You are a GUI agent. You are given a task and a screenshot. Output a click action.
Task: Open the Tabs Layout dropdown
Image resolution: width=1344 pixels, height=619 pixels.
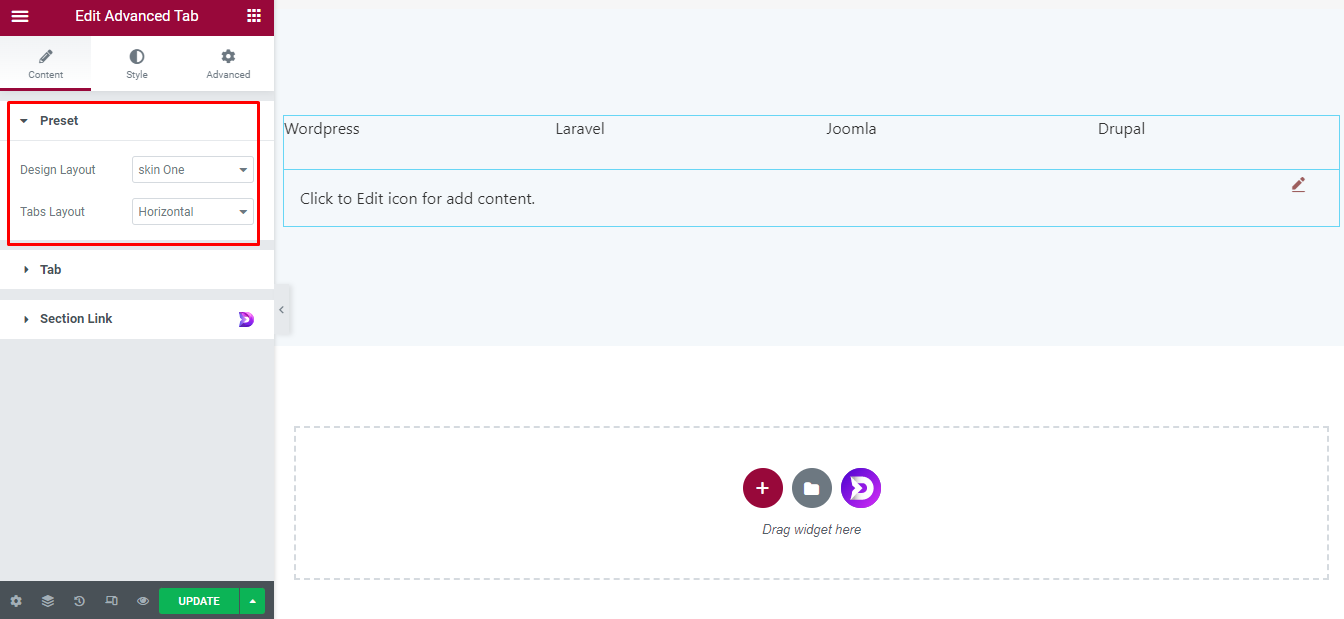(193, 212)
